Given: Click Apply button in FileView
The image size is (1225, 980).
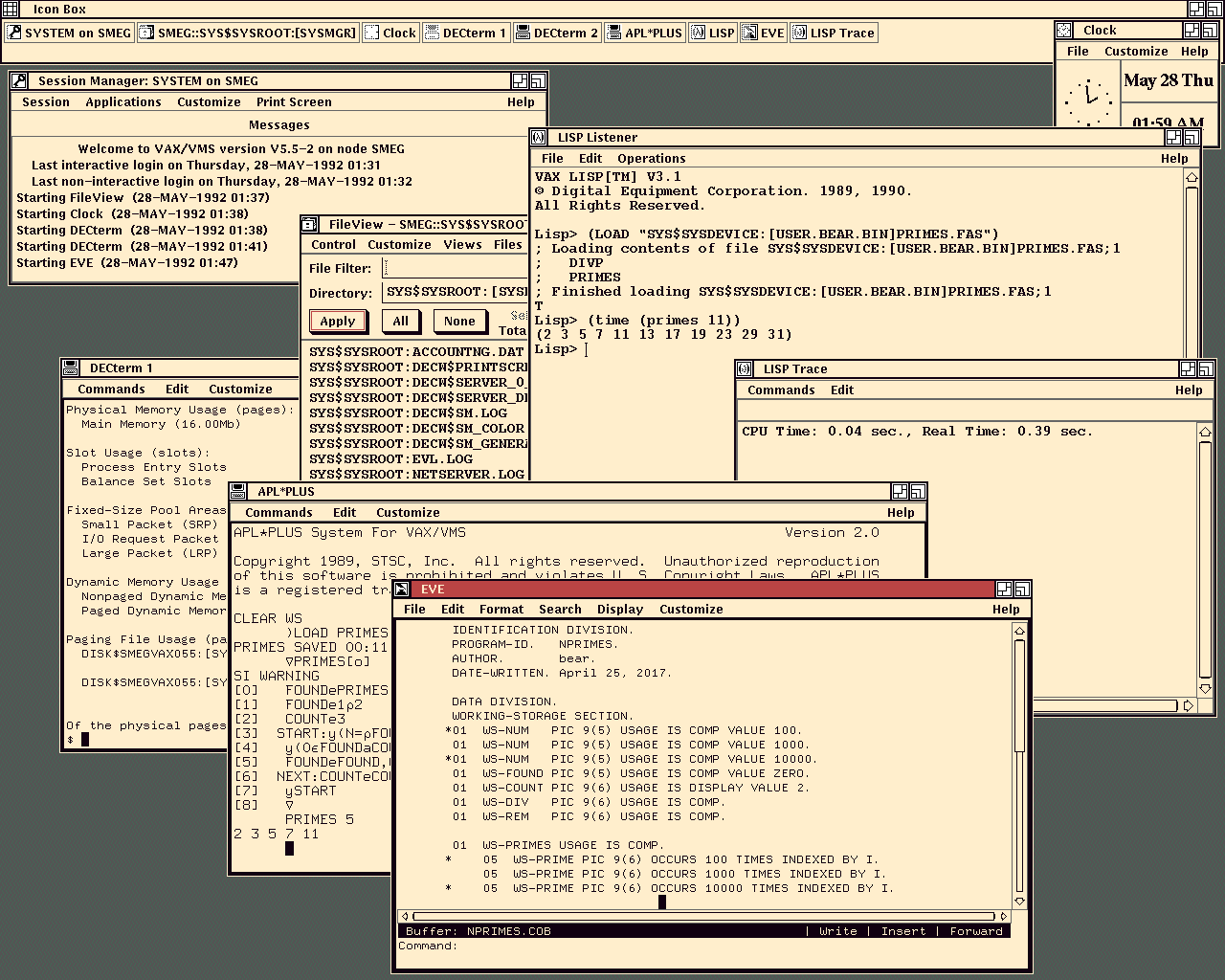Looking at the screenshot, I should [x=338, y=322].
